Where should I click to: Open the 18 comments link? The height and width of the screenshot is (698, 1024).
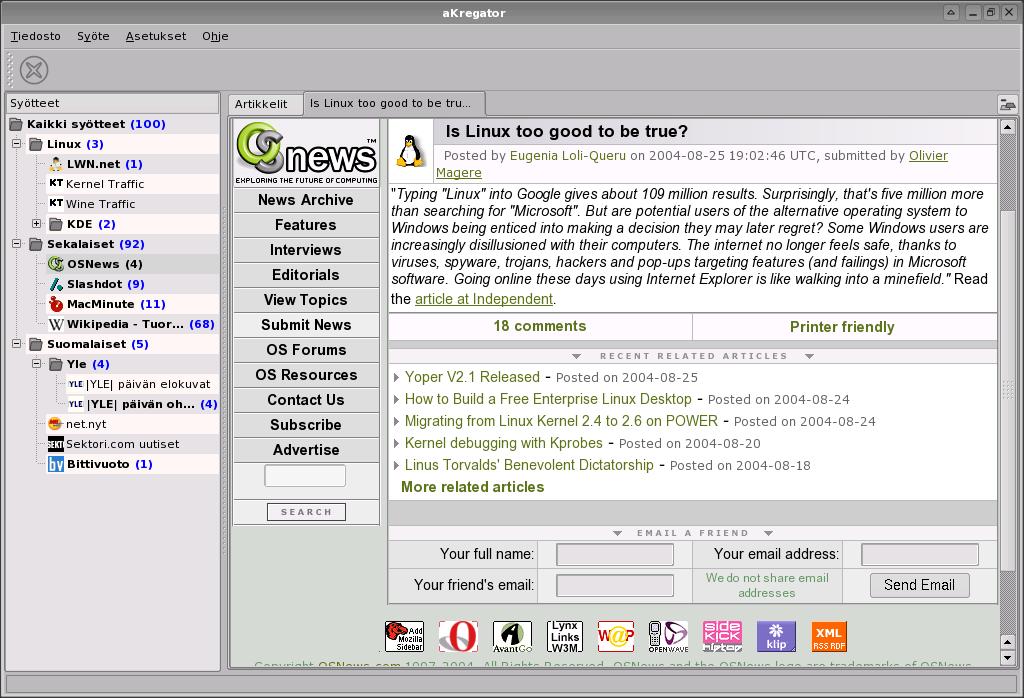pos(540,326)
